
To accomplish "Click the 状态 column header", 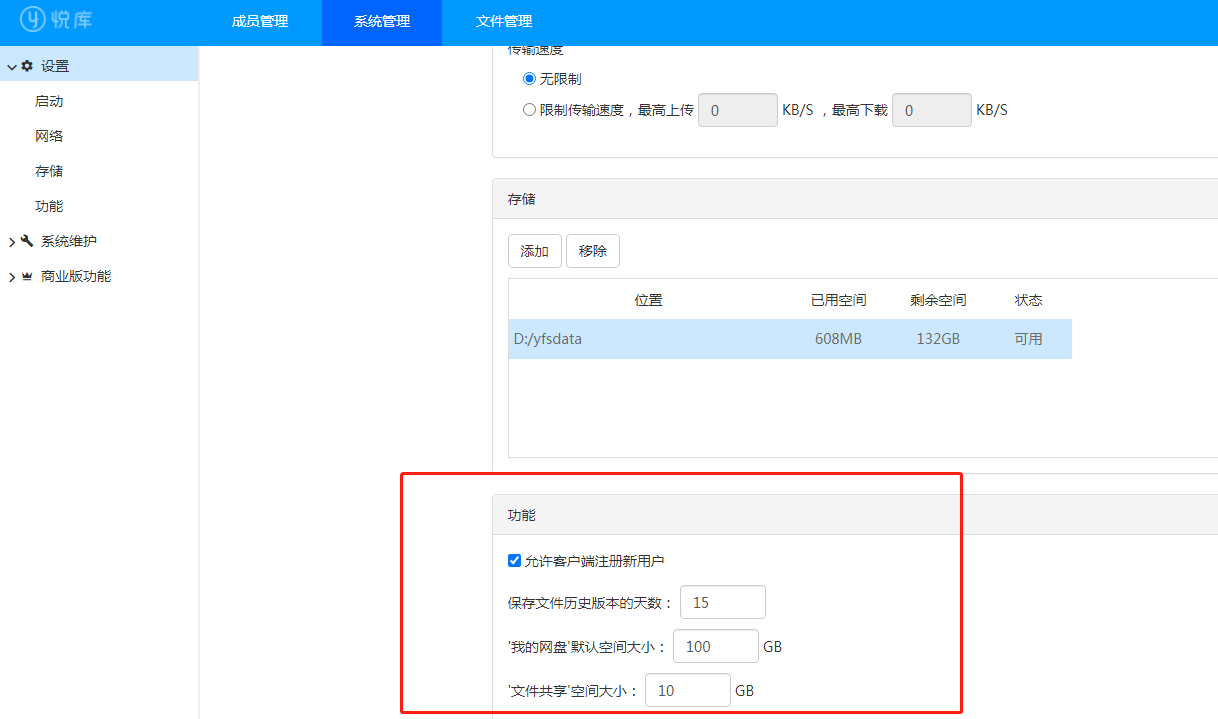I will point(1028,300).
